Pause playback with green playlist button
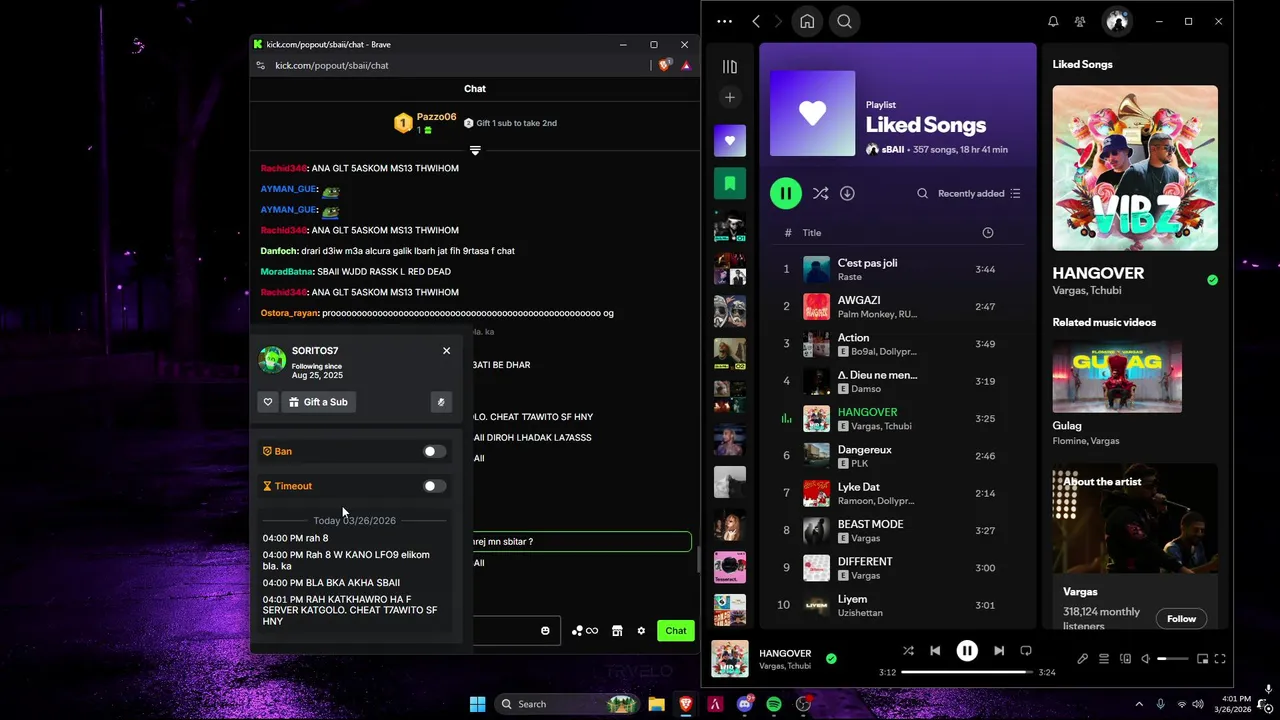Viewport: 1280px width, 720px height. (x=786, y=193)
